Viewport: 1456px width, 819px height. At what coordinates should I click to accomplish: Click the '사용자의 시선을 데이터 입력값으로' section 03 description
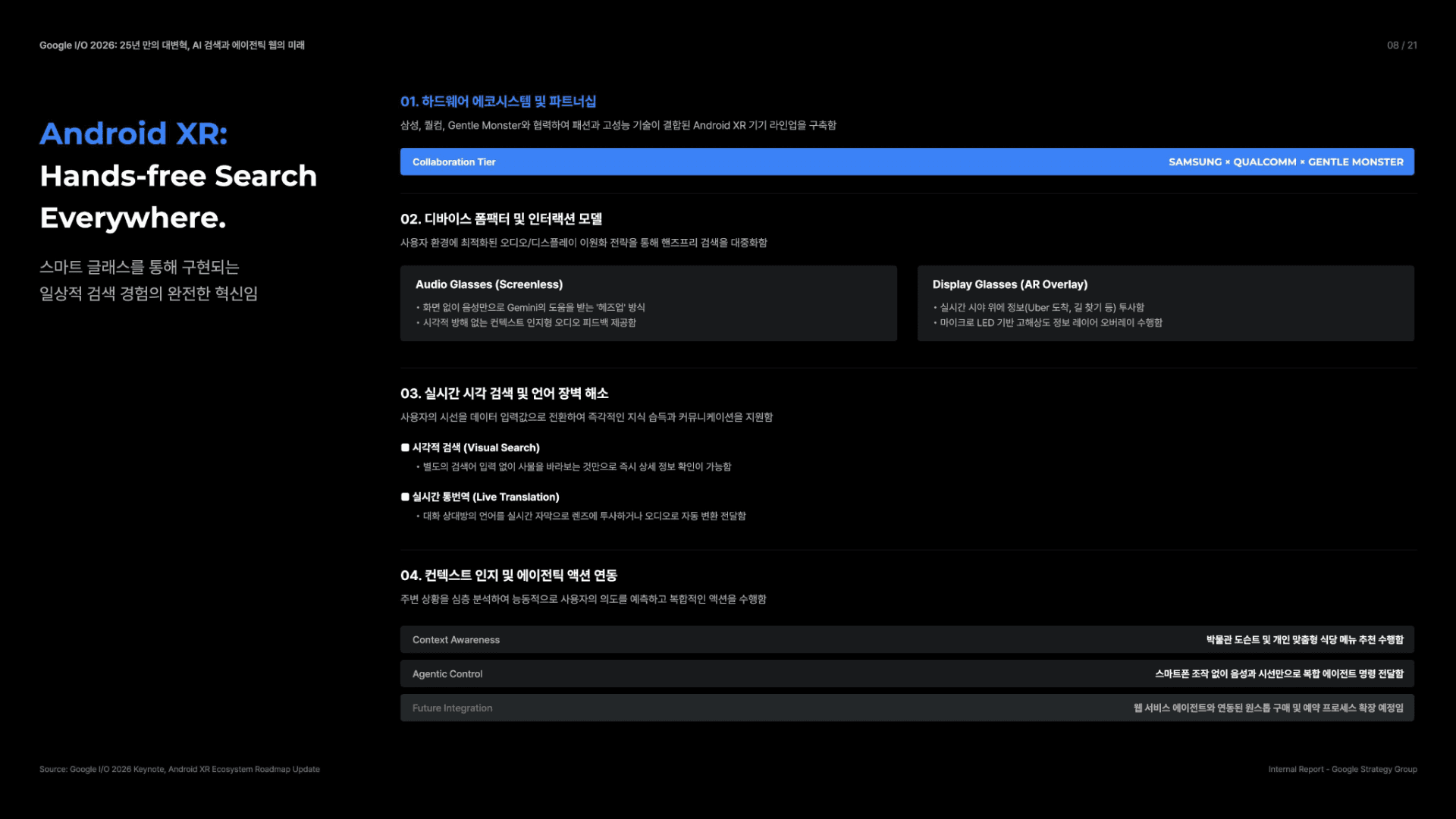pyautogui.click(x=586, y=418)
